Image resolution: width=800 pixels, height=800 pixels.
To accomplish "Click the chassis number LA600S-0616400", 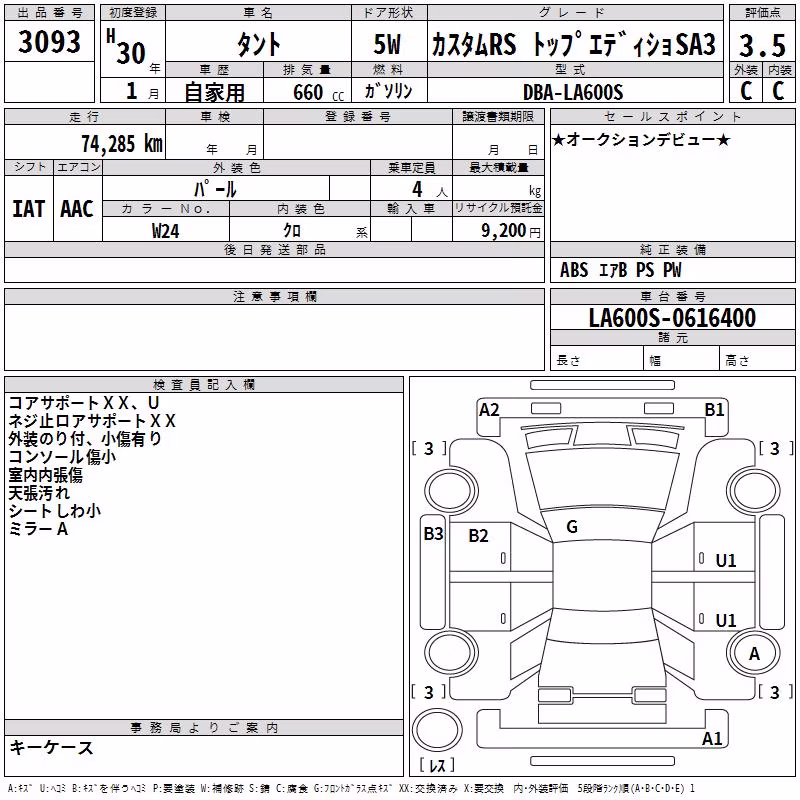I will (672, 317).
